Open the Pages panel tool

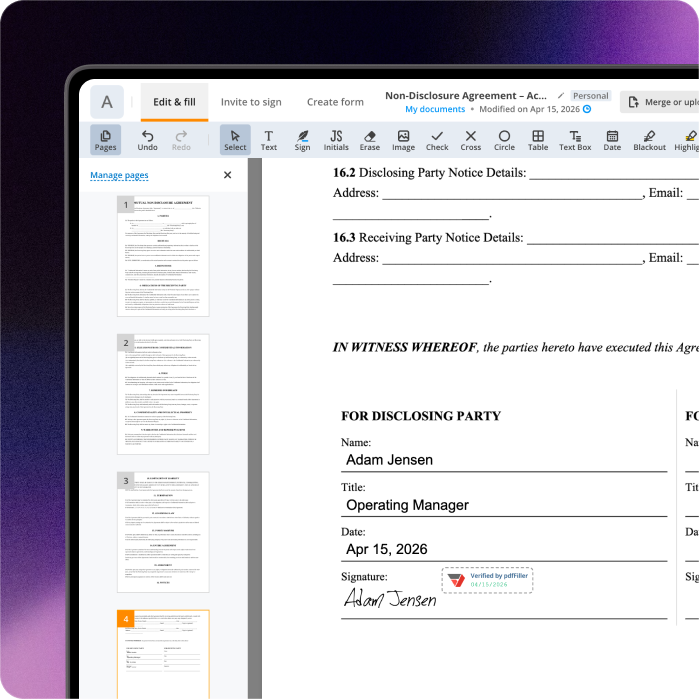105,140
